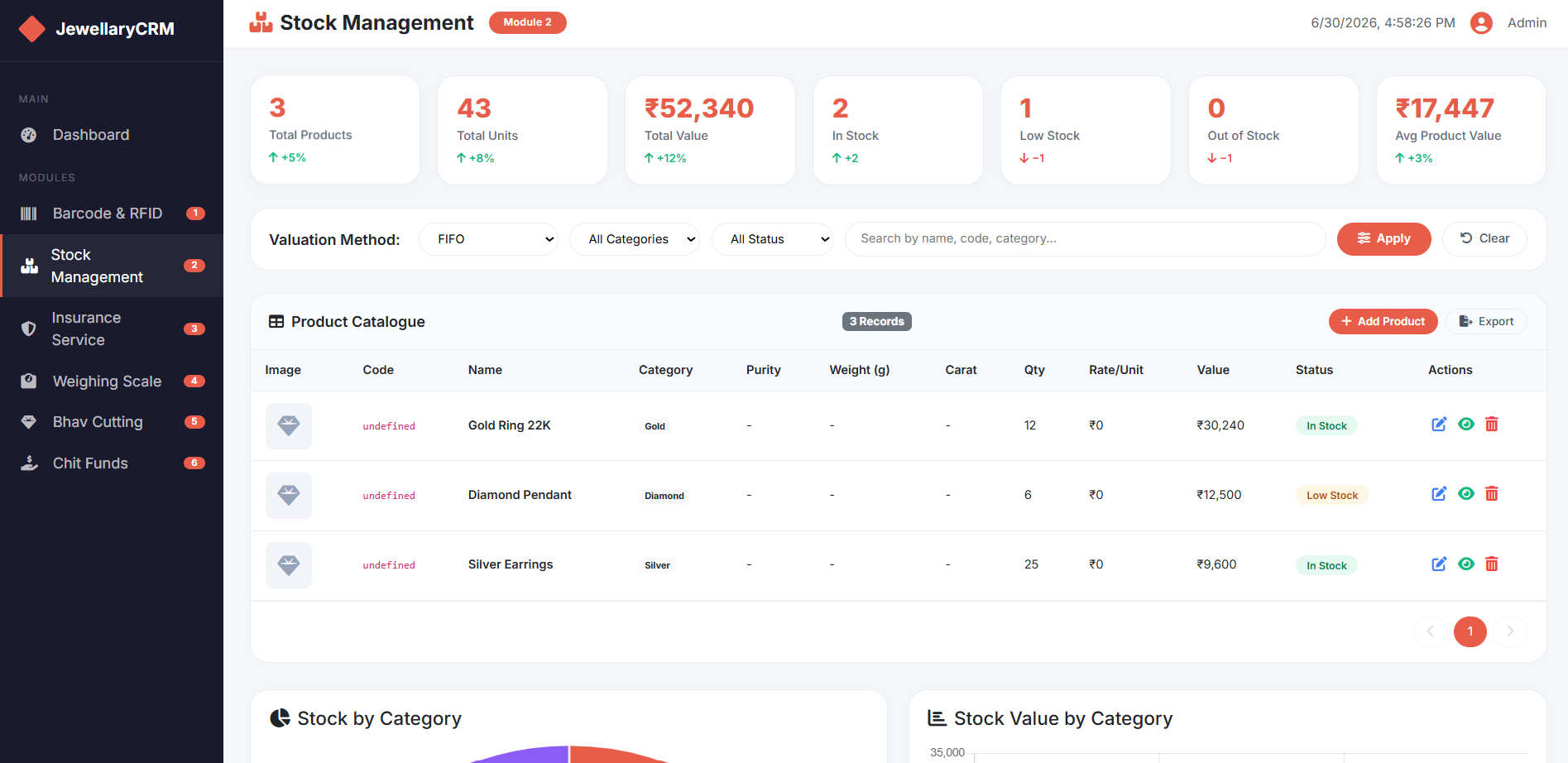Edit the Silver Earrings product
The image size is (1568, 763).
[1439, 564]
